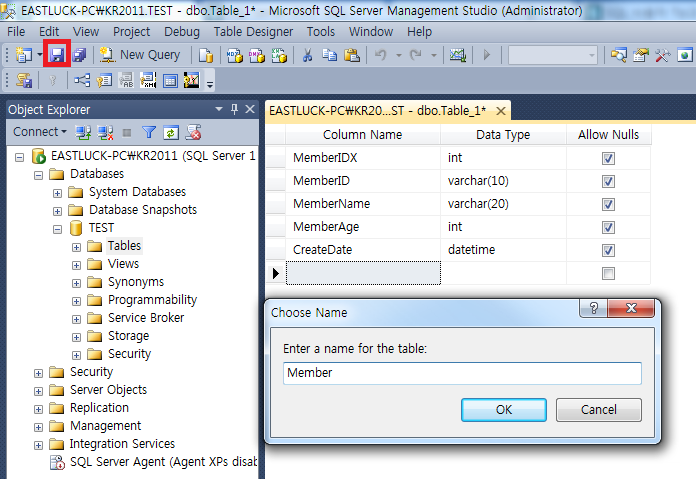Click Manage XML Indexes icon
Screen dimensions: 696x479
click(148, 80)
